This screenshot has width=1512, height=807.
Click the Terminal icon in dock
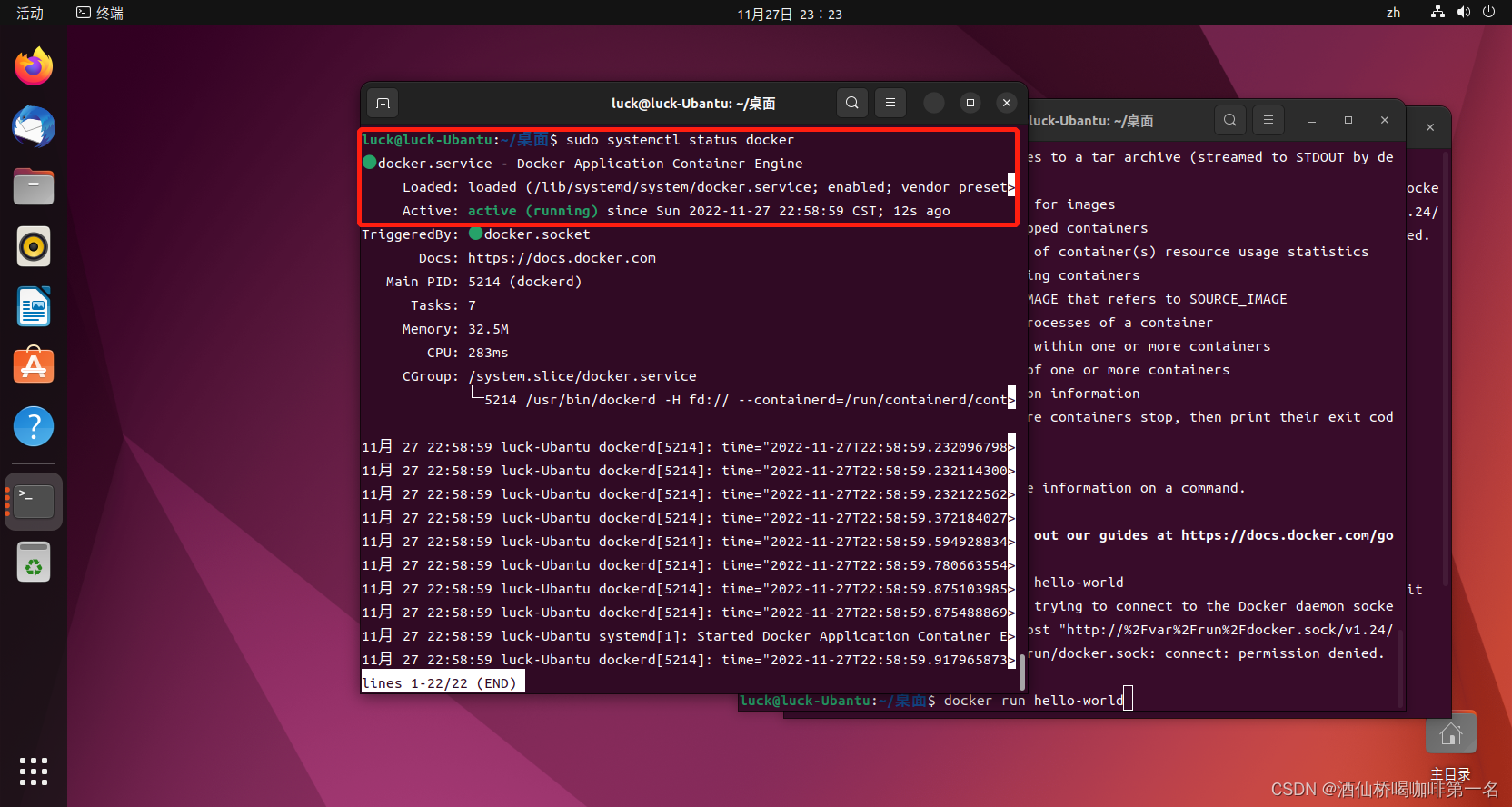point(34,501)
